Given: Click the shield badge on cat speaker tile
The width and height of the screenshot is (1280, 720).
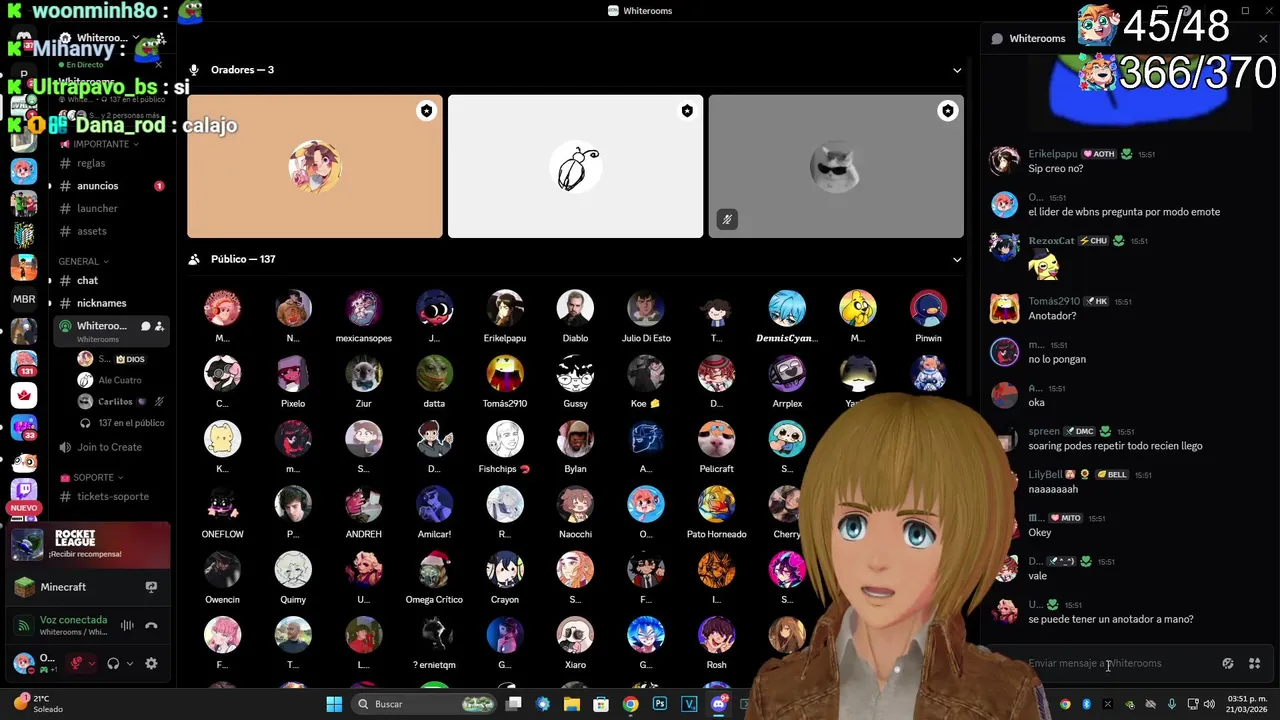Looking at the screenshot, I should click(x=947, y=111).
